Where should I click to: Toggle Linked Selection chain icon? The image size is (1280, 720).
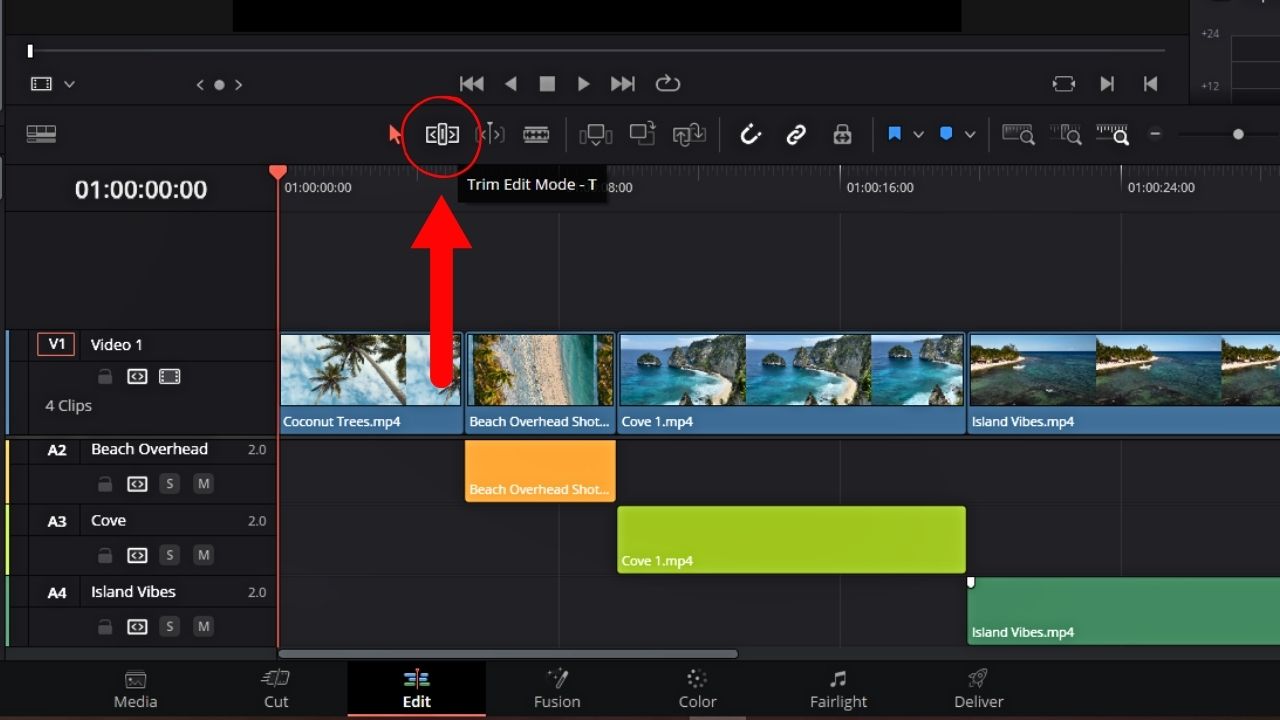[796, 134]
